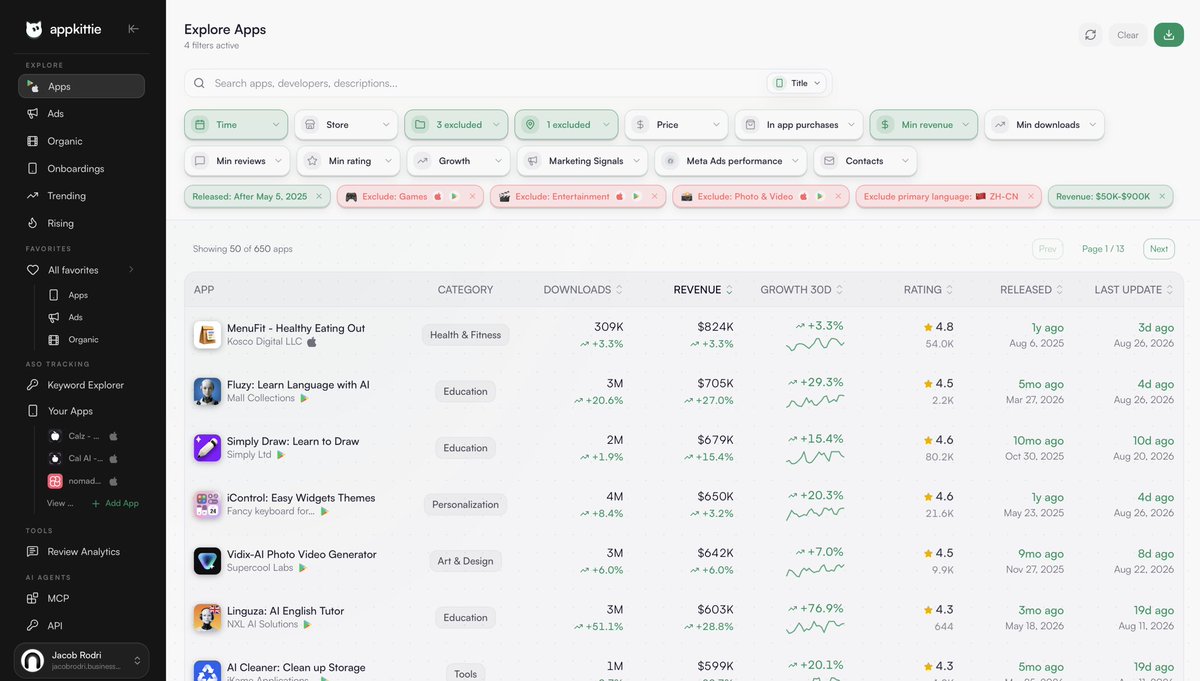Screen dimensions: 1200x681
Task: Open the 1 excluded language dropdown
Action: point(566,125)
